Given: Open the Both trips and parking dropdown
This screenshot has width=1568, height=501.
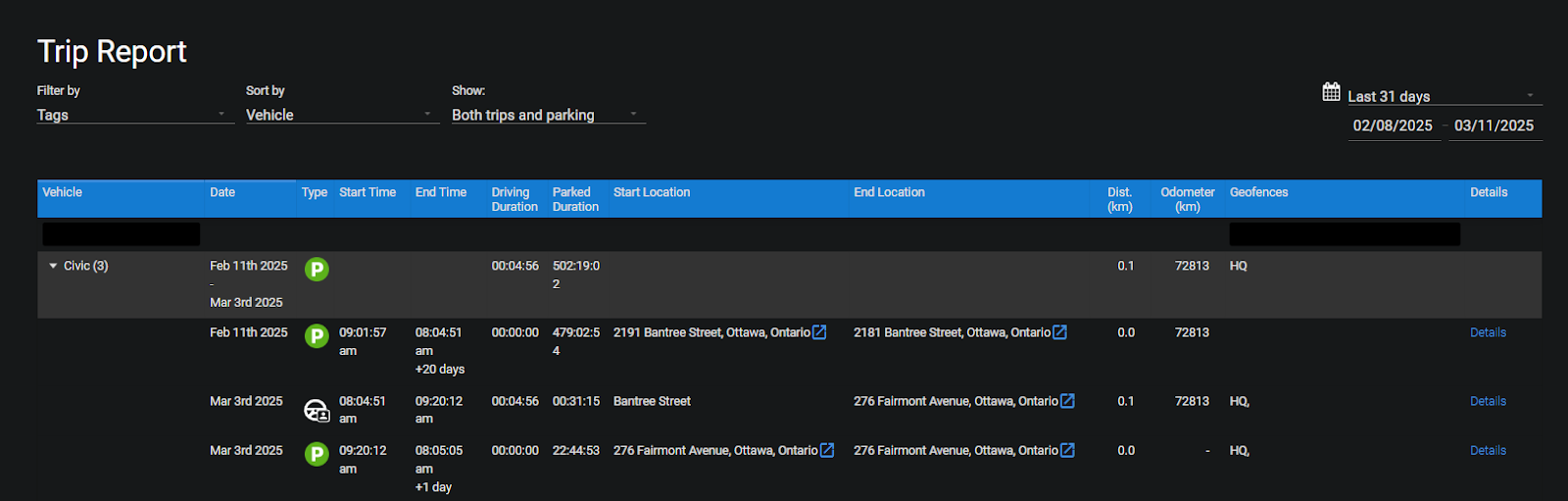Looking at the screenshot, I should pos(547,115).
